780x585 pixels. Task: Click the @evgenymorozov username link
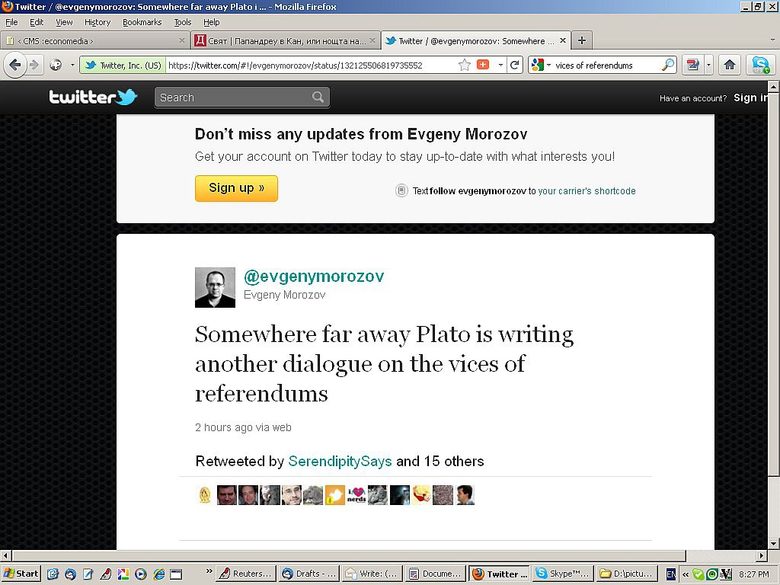pyautogui.click(x=313, y=276)
